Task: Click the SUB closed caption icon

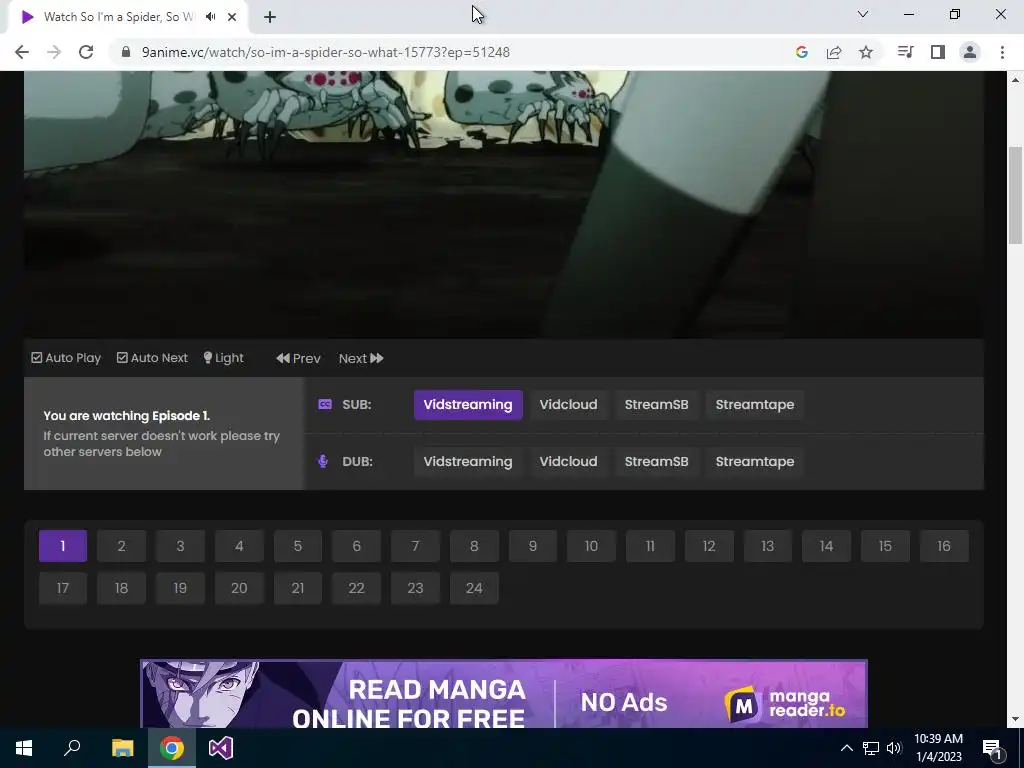Action: tap(325, 404)
